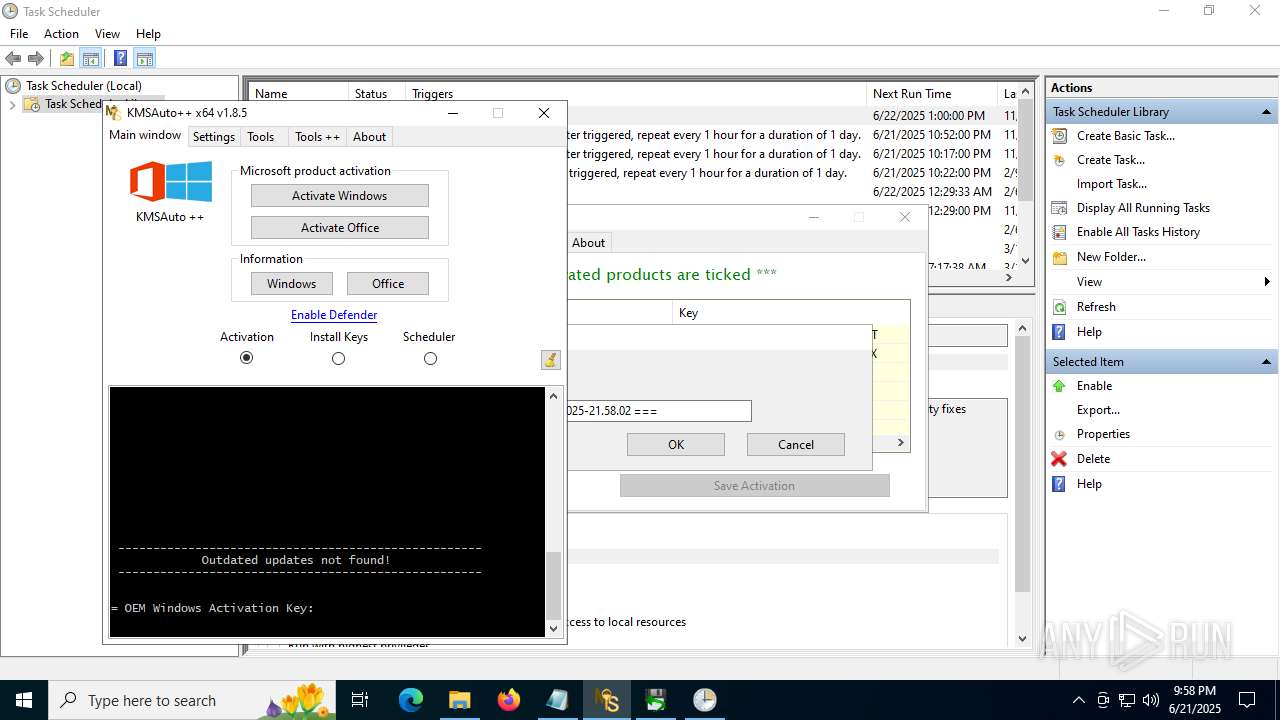Show hidden system tray icons
The width and height of the screenshot is (1280, 720).
pyautogui.click(x=1079, y=700)
